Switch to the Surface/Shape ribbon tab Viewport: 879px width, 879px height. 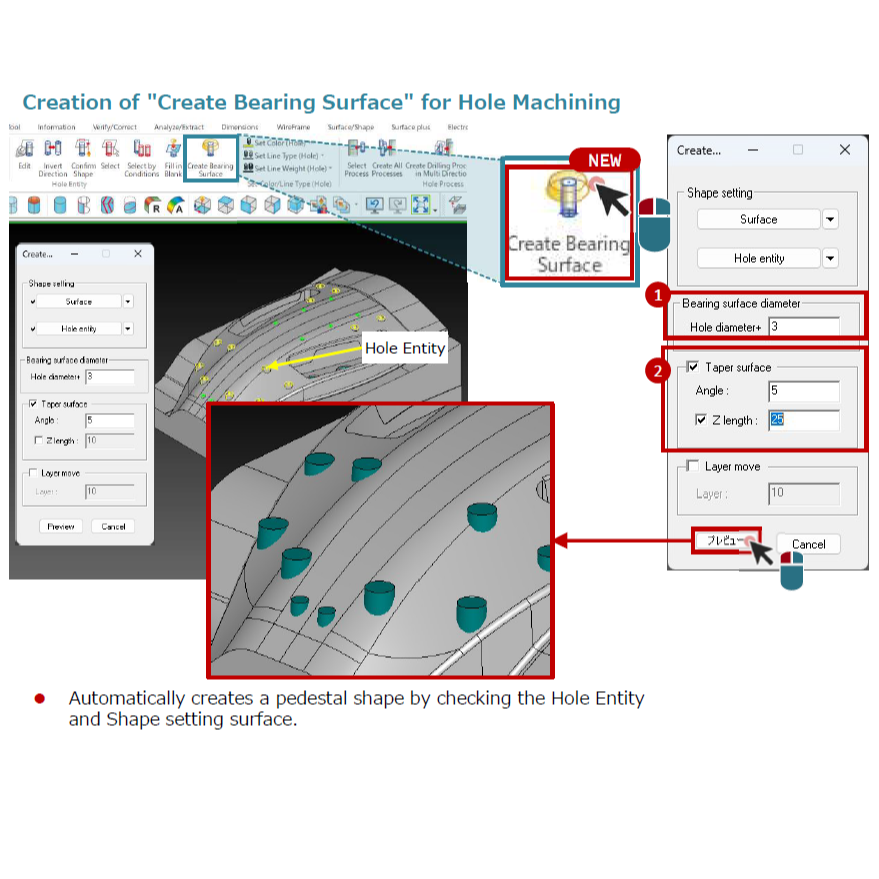(350, 127)
